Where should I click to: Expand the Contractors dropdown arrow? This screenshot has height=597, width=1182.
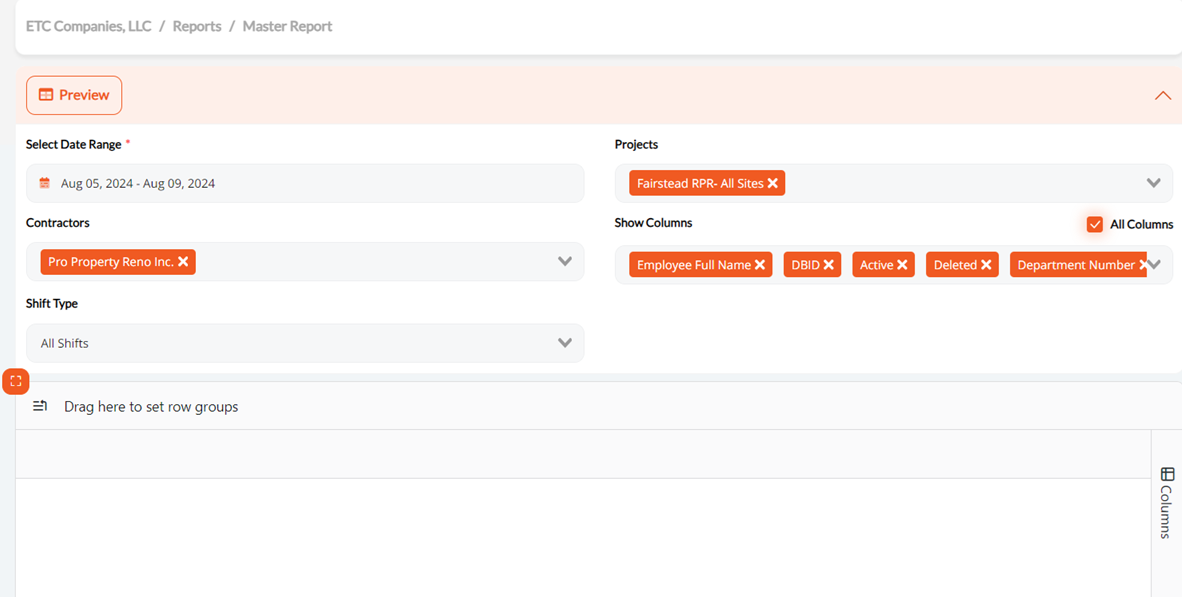(565, 262)
